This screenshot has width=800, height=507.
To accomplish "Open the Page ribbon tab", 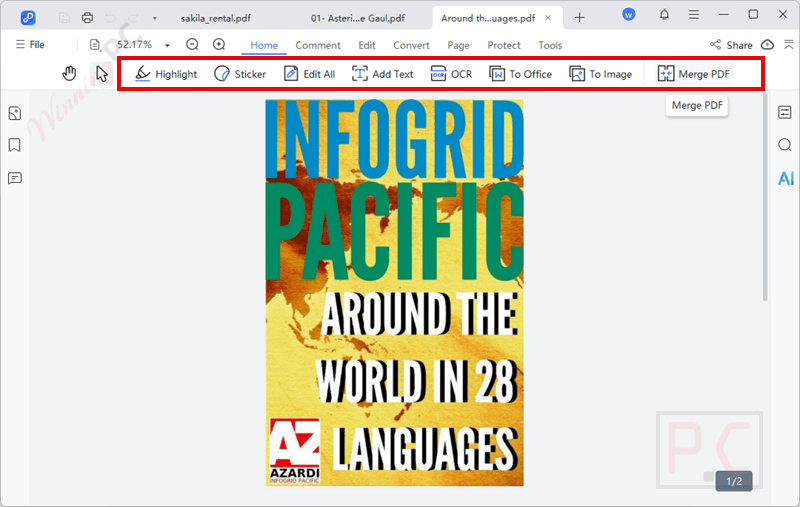I will 458,45.
